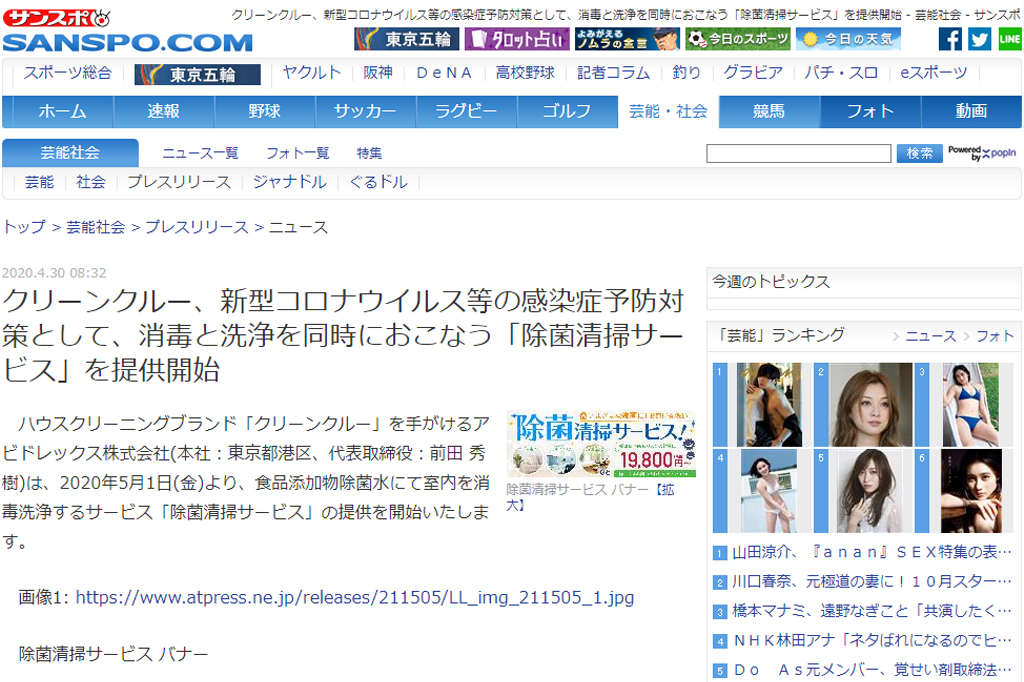
Task: Open the 芸能 subcategory link
Action: [39, 182]
